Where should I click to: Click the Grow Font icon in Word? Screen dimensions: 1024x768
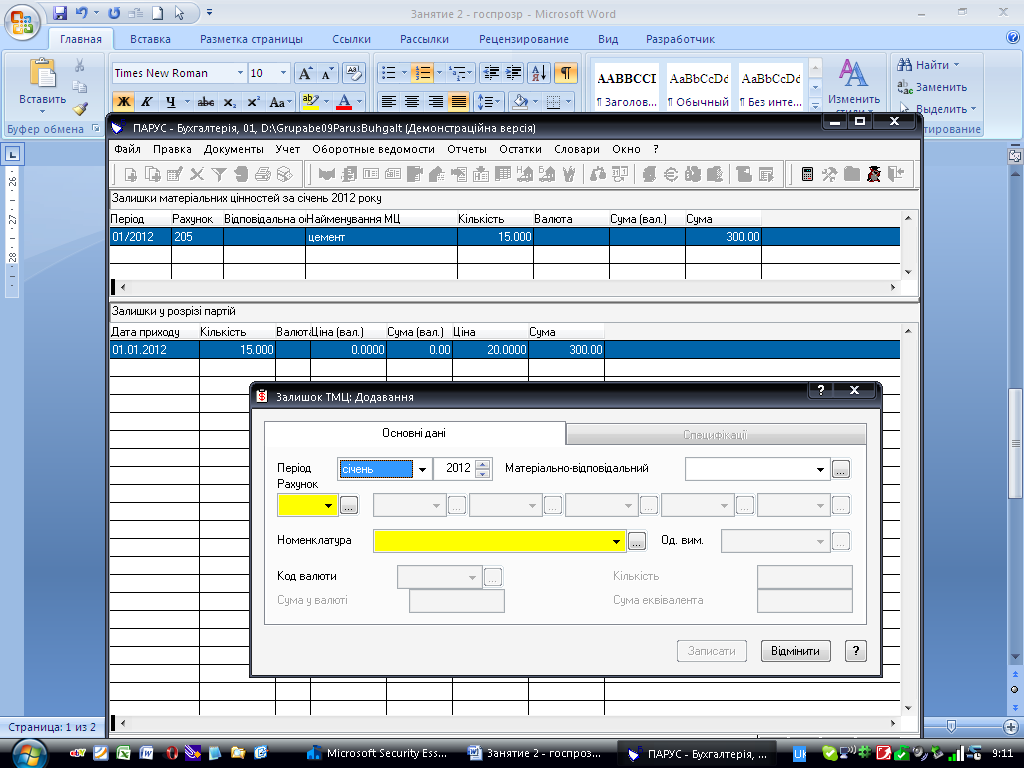(305, 73)
